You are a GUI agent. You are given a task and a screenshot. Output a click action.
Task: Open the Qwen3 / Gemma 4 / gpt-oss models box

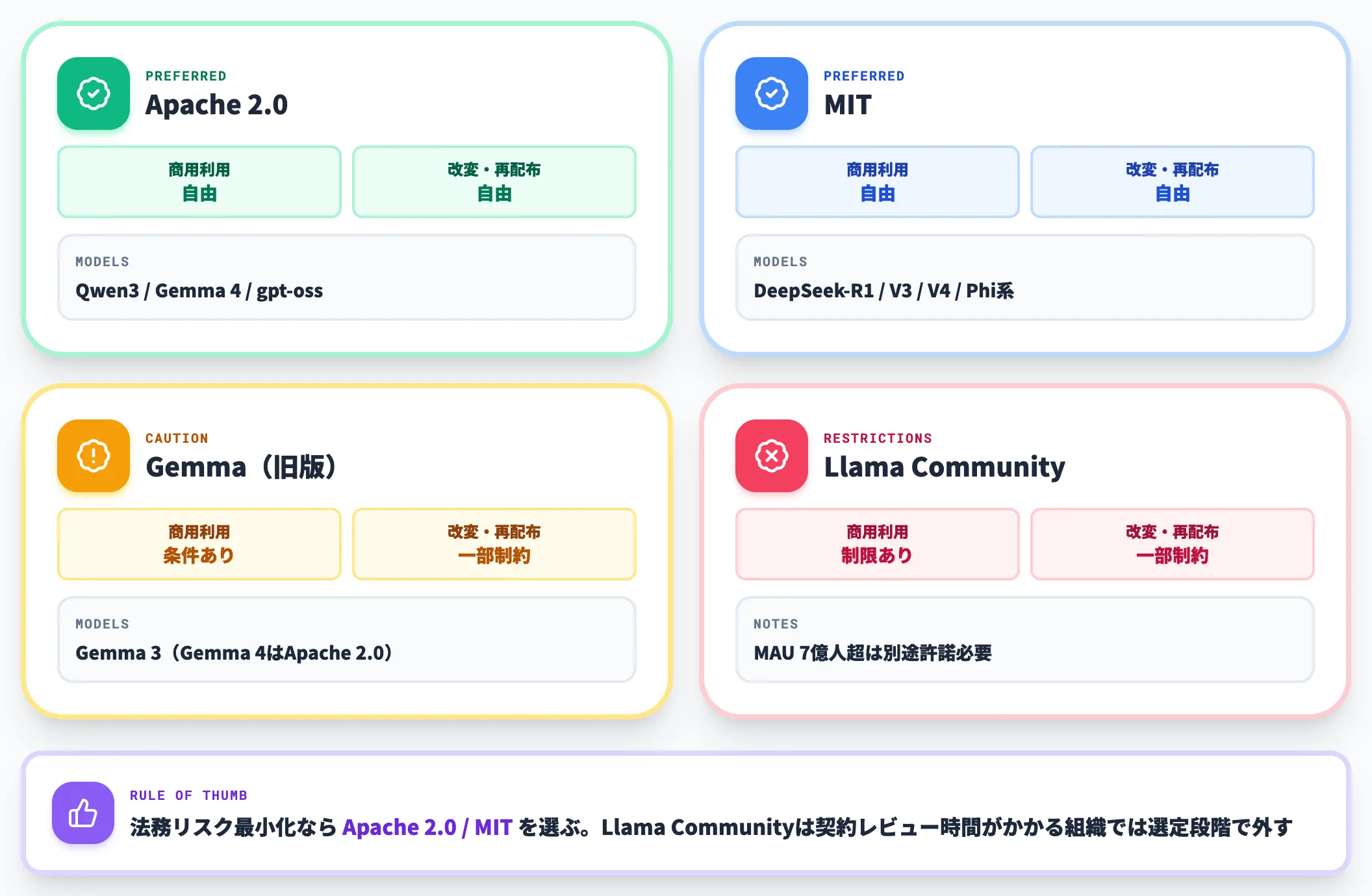347,277
